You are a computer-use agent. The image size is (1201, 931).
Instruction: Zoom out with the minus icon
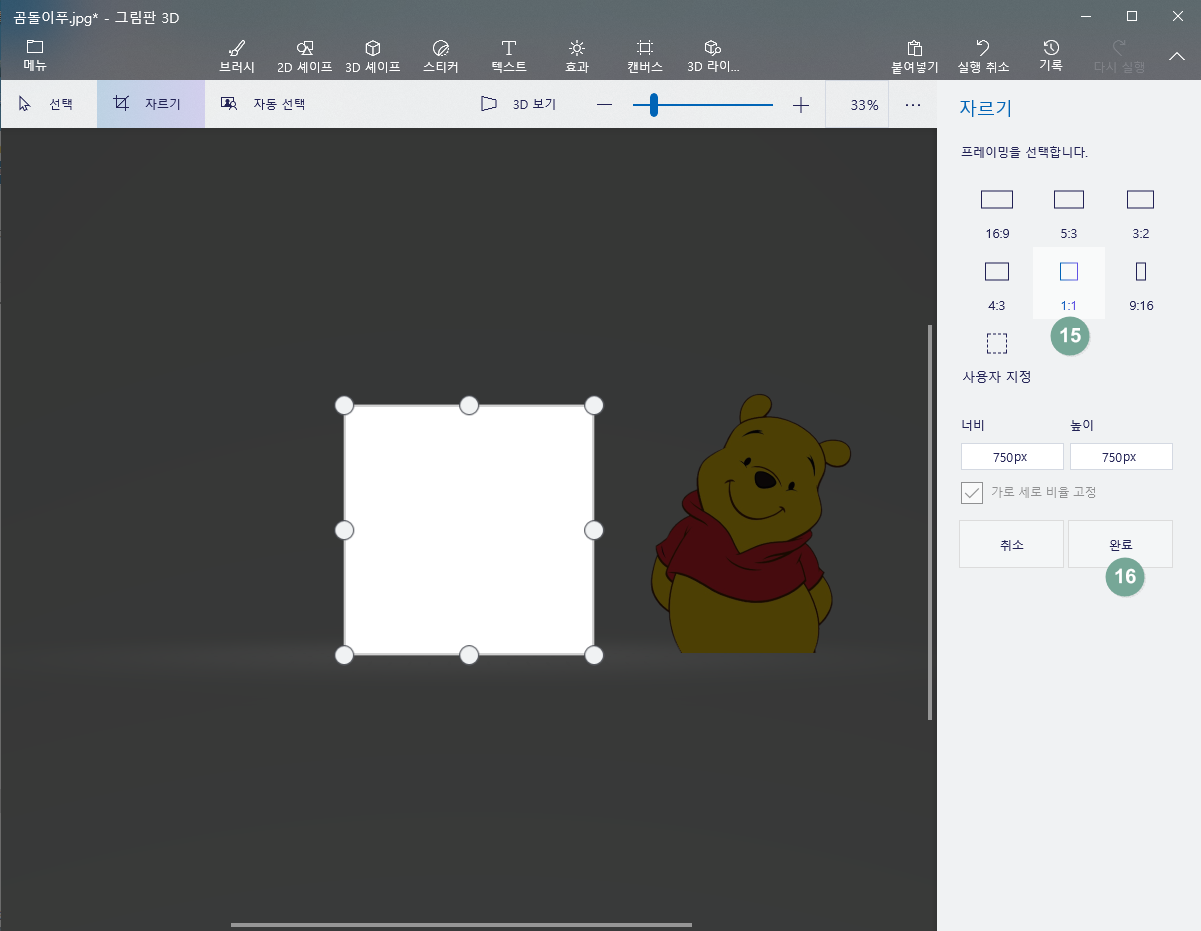(x=604, y=105)
